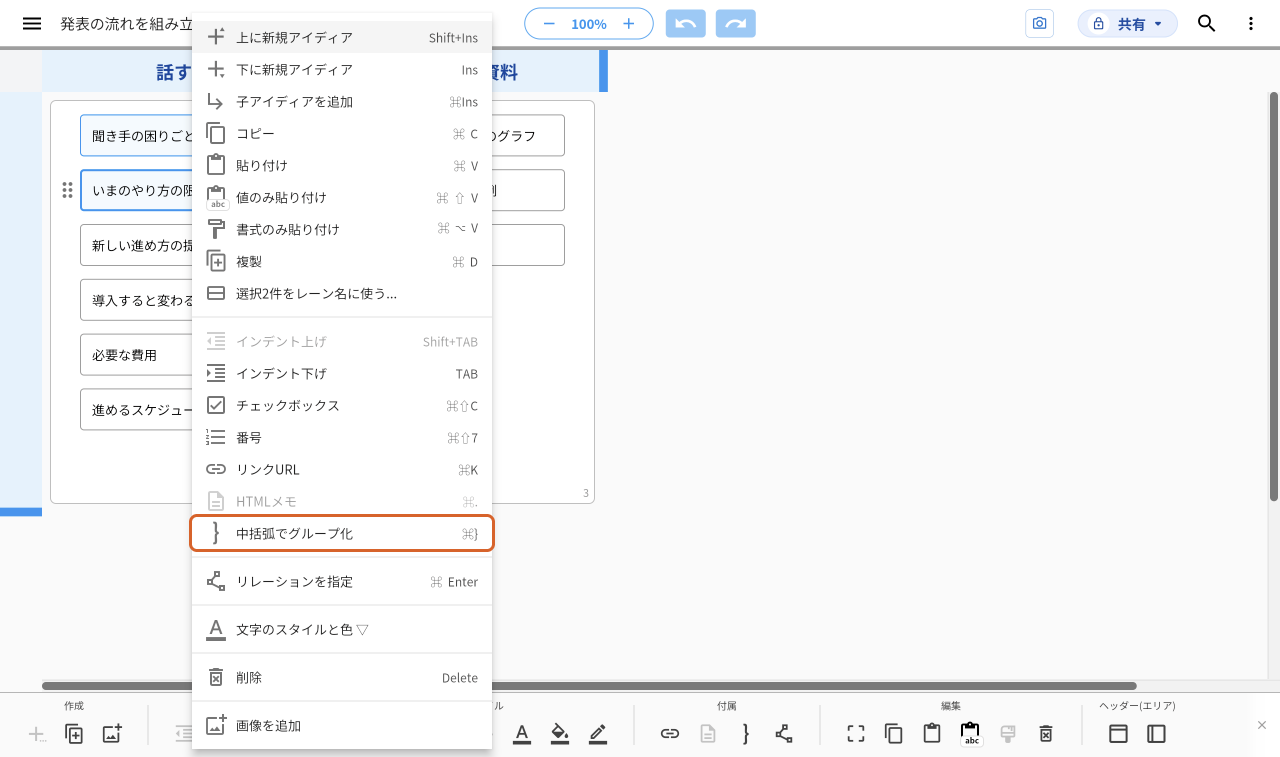Click the redo arrow button
This screenshot has height=757, width=1280.
[x=736, y=23]
